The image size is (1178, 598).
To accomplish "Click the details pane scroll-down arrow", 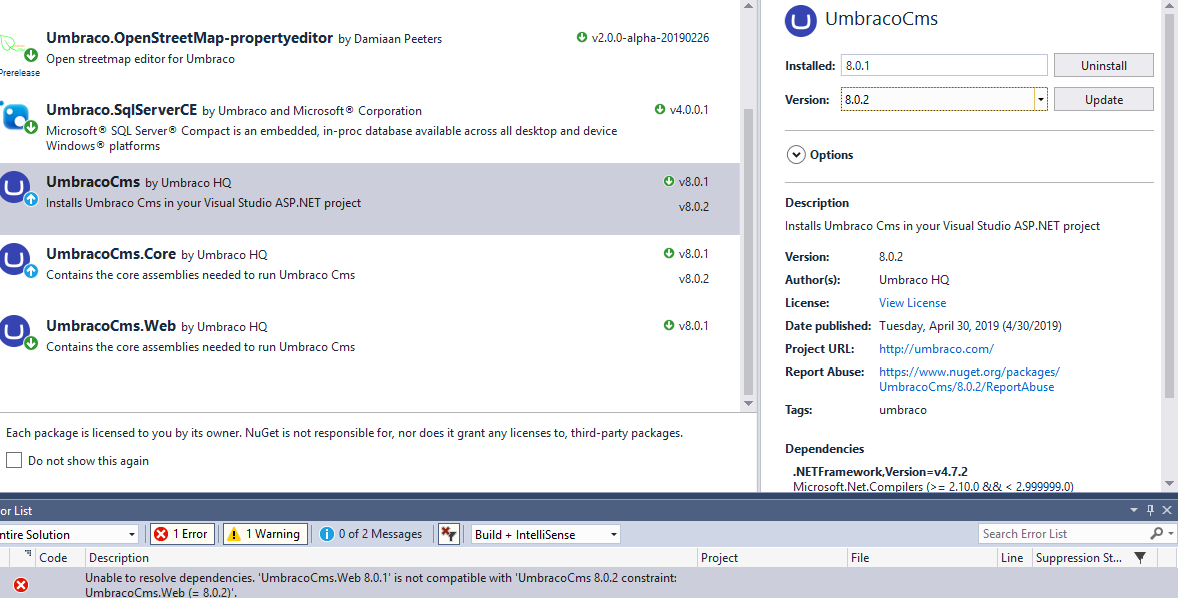I will pos(1169,483).
